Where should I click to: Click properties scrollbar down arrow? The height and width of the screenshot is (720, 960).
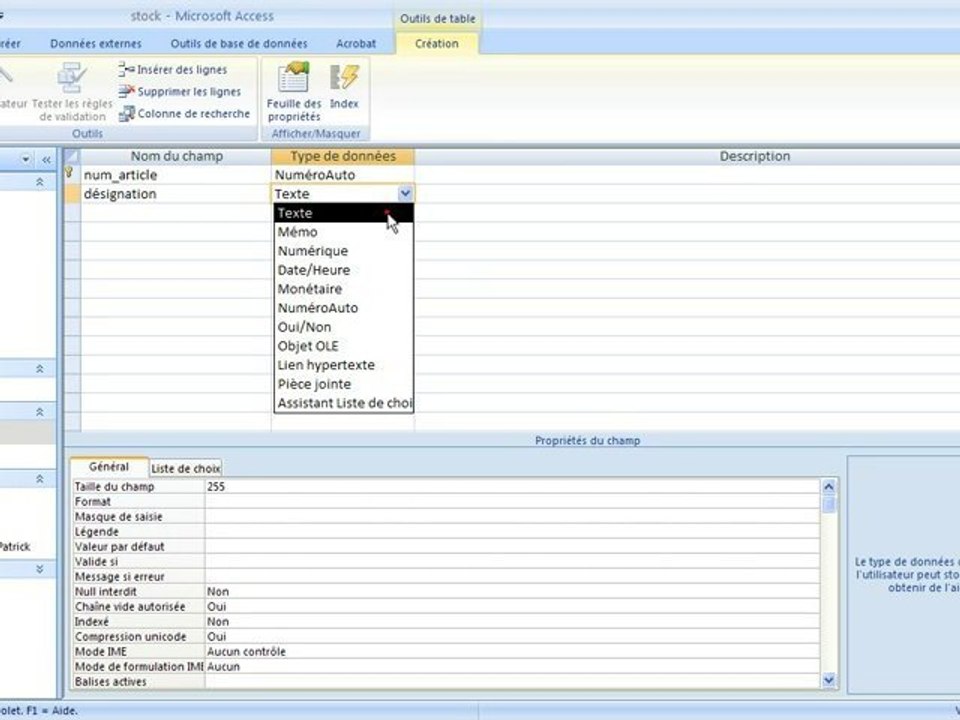829,680
